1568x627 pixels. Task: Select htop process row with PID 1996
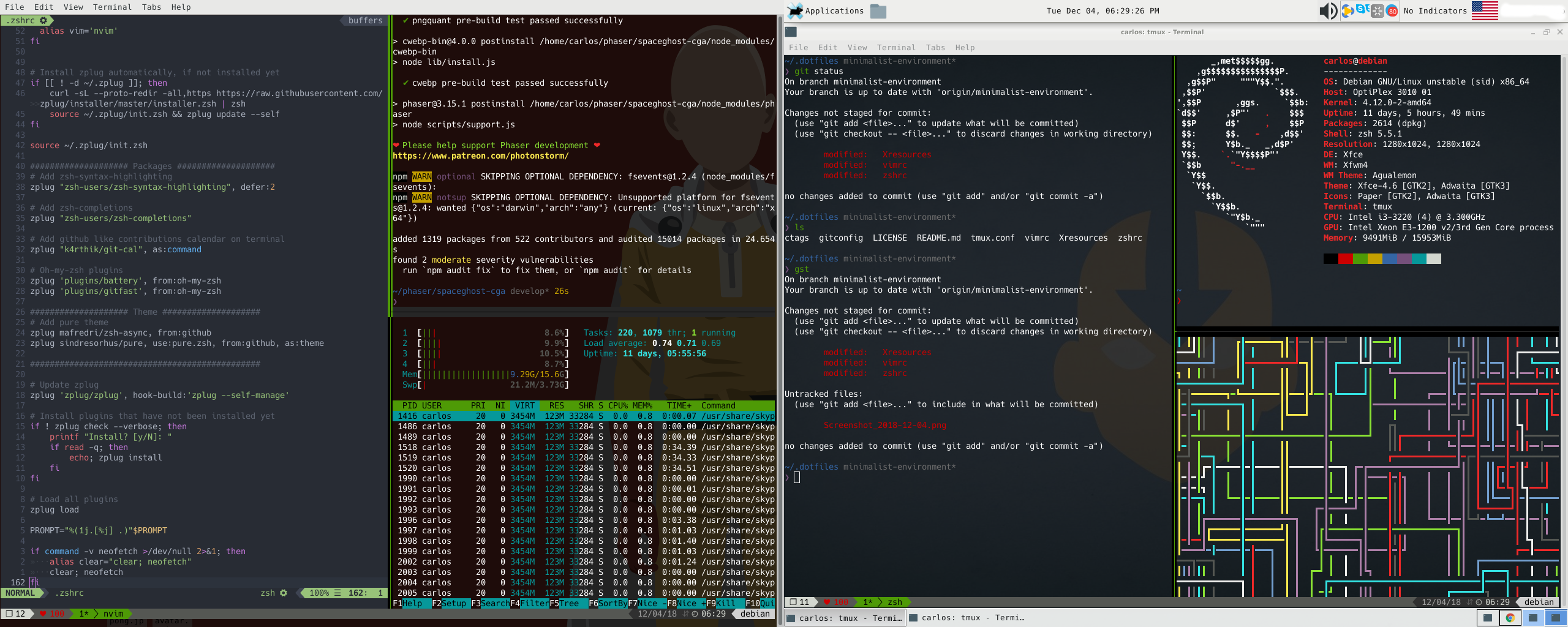point(584,520)
